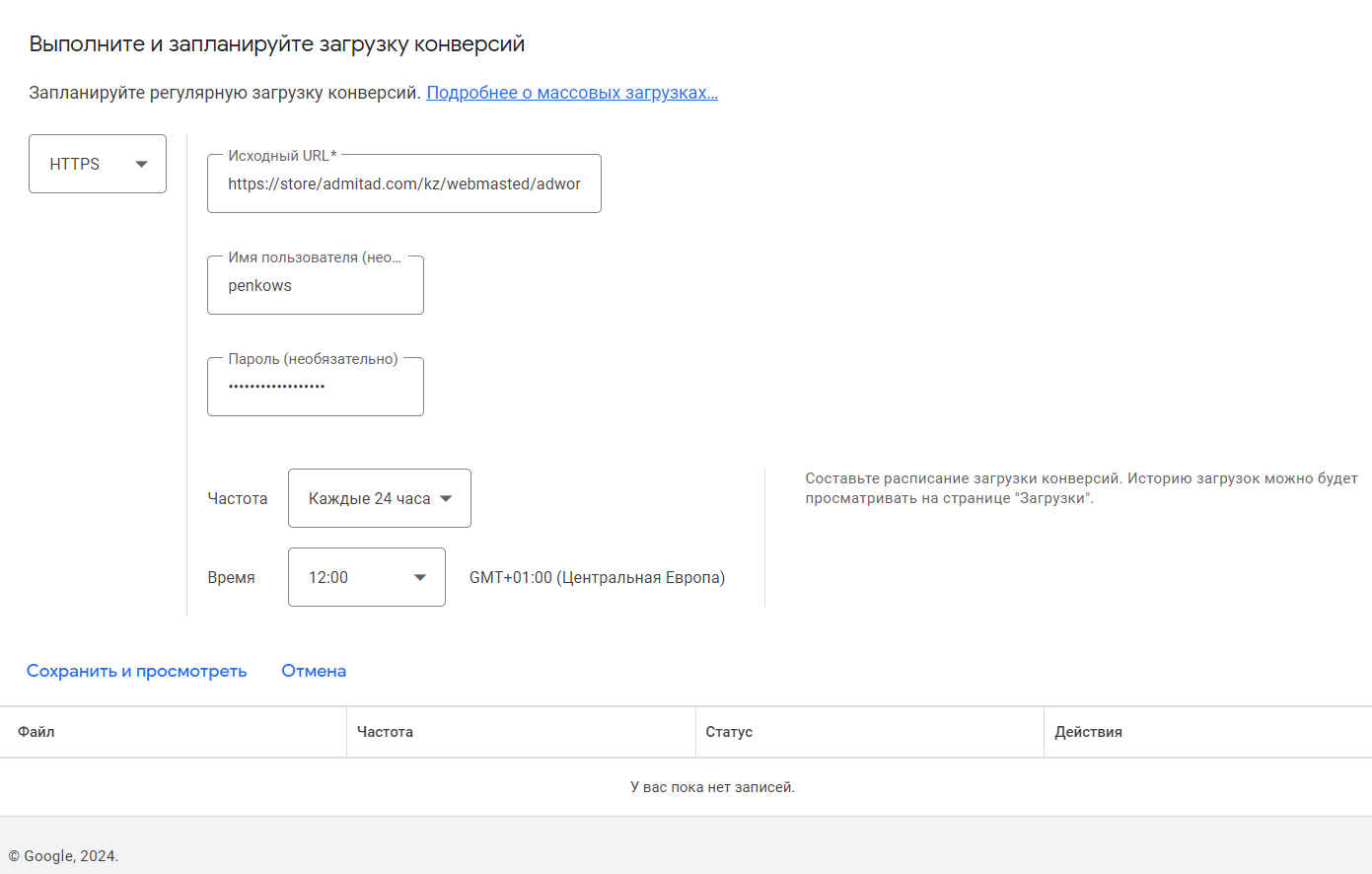Expand the 12:00 time dropdown
The width and height of the screenshot is (1372, 874).
pos(366,577)
